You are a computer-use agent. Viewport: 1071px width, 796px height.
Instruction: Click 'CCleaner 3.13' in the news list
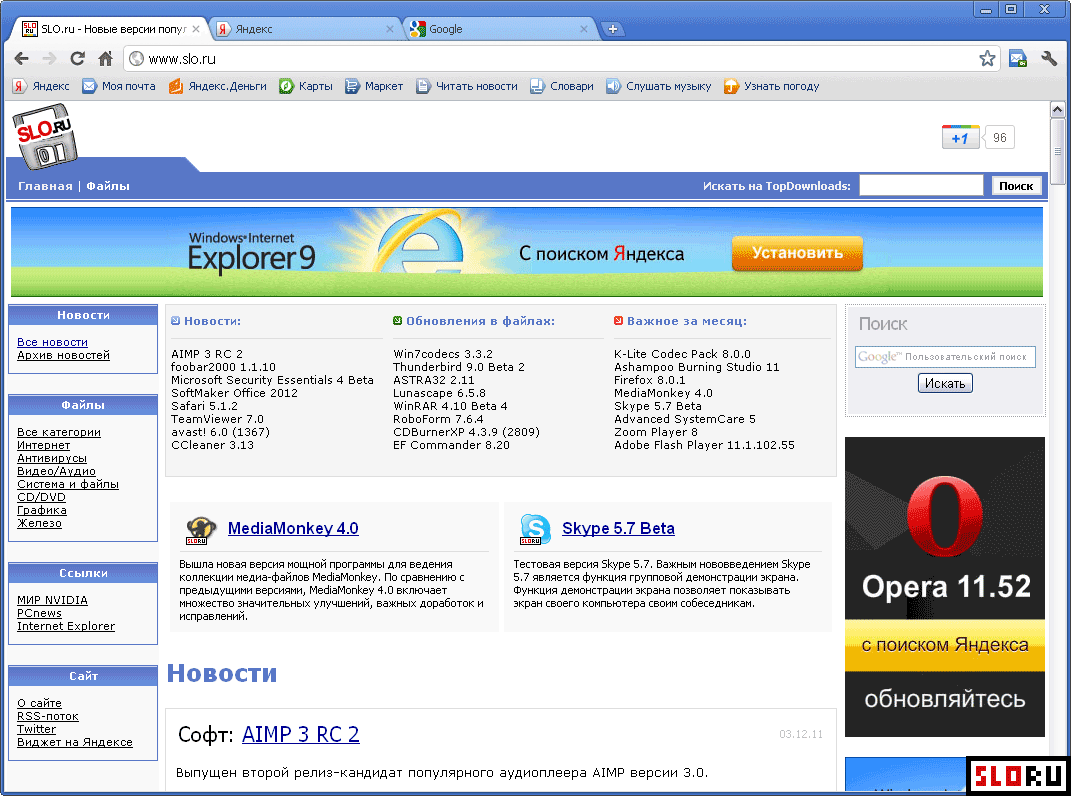click(x=212, y=445)
